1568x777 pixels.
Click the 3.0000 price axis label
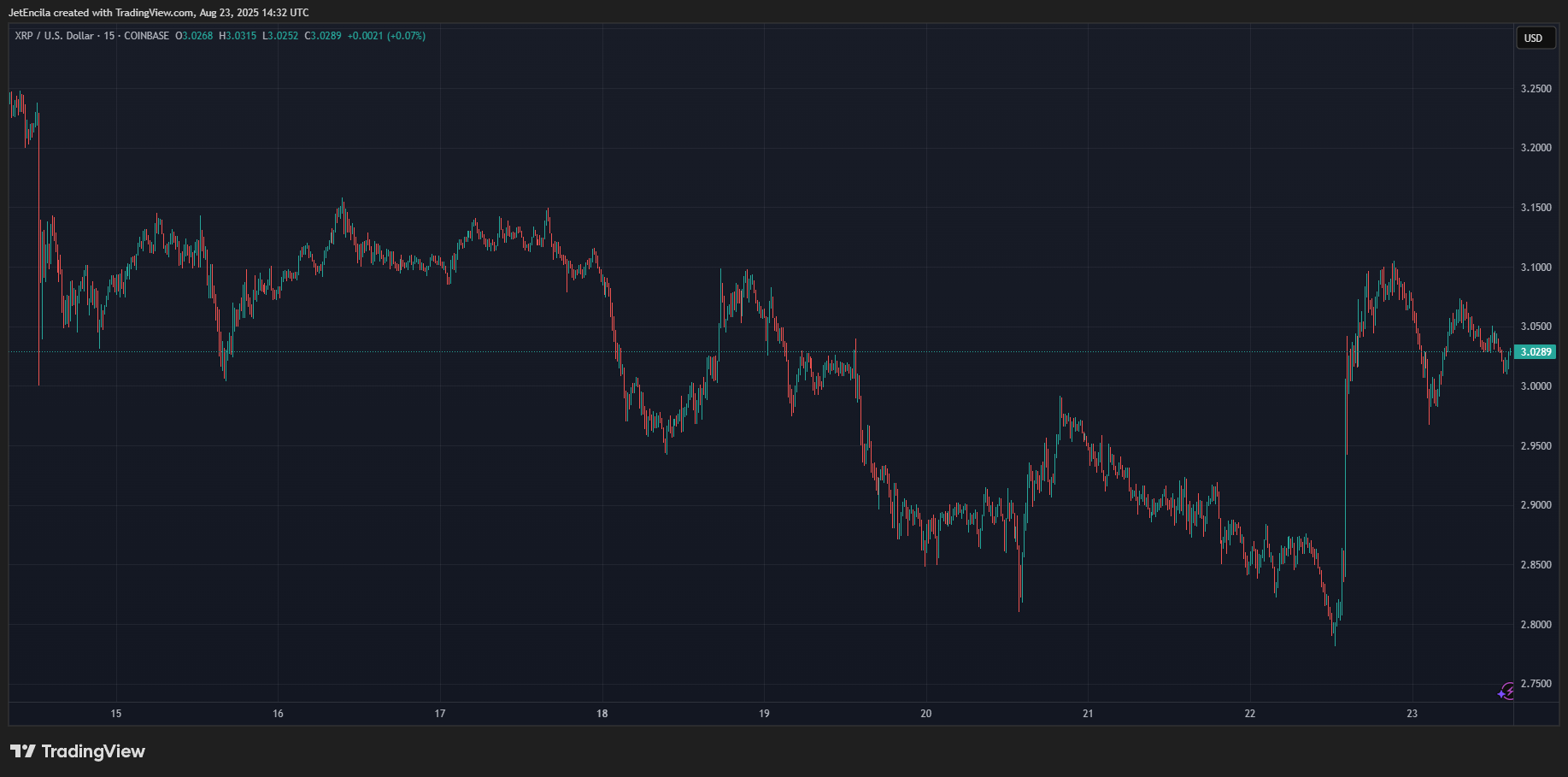1536,386
